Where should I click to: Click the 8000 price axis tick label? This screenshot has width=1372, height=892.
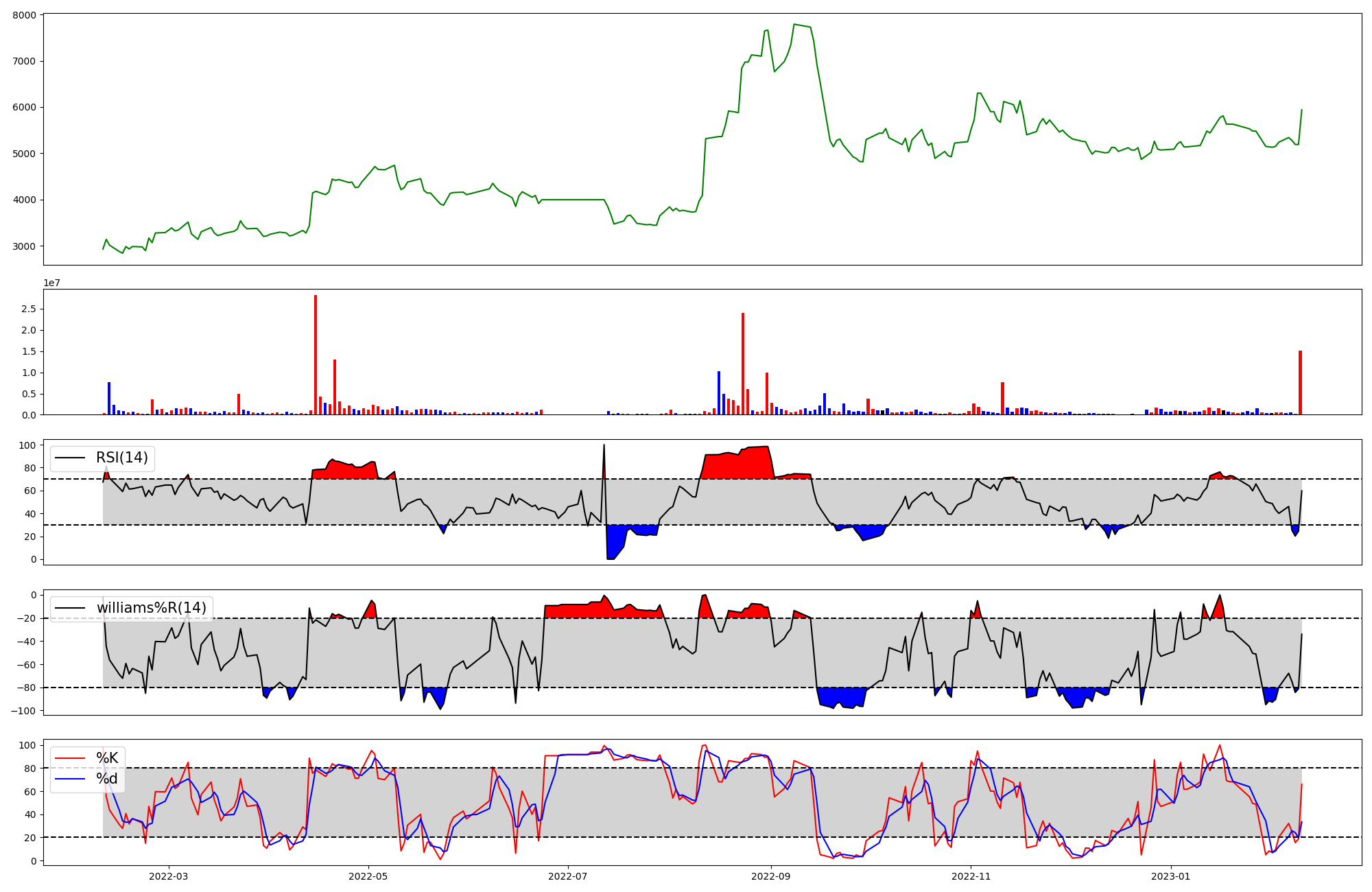click(24, 15)
